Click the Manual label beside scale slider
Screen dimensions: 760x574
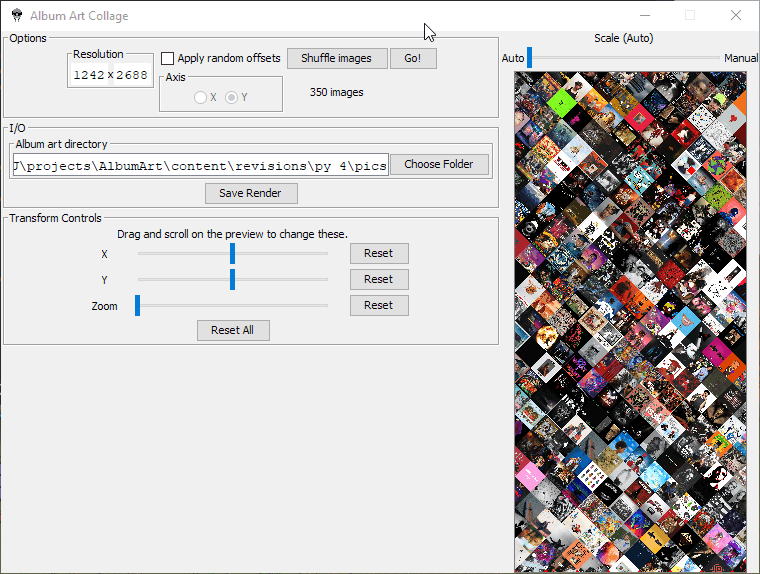[742, 58]
